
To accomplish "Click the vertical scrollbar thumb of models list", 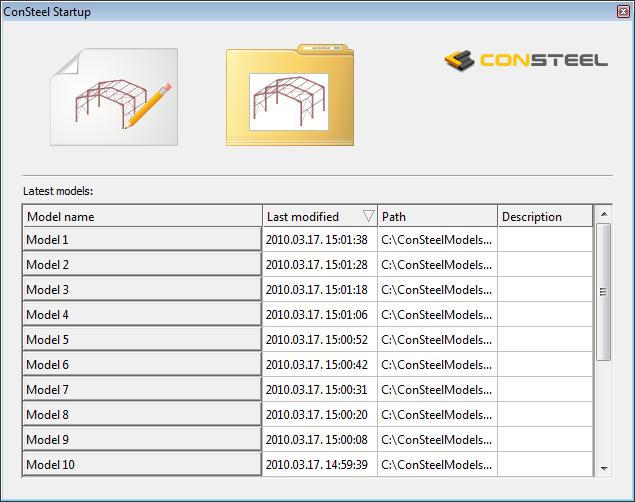I will tap(604, 291).
